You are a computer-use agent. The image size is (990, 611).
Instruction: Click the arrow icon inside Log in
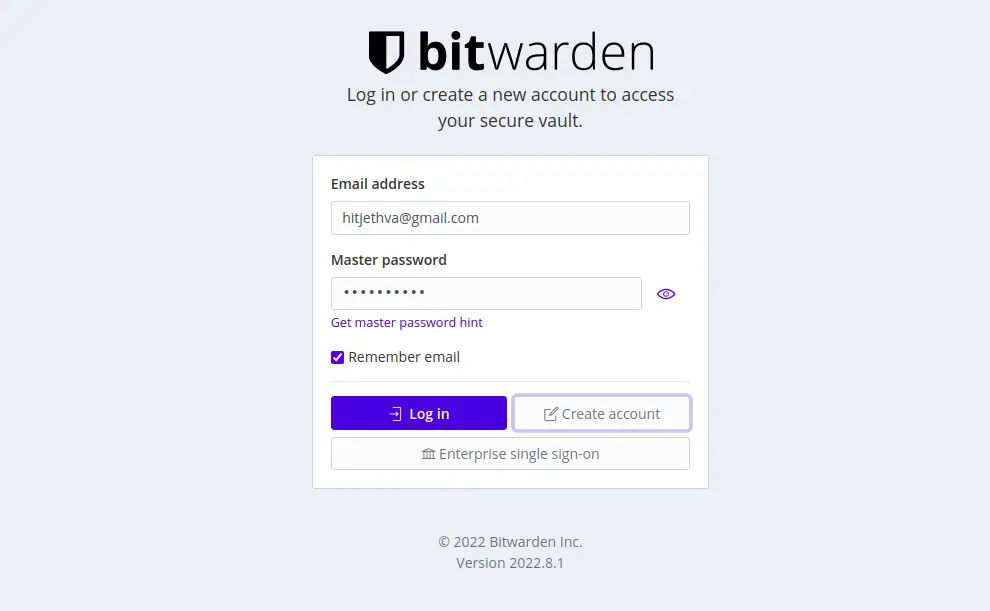(x=395, y=414)
